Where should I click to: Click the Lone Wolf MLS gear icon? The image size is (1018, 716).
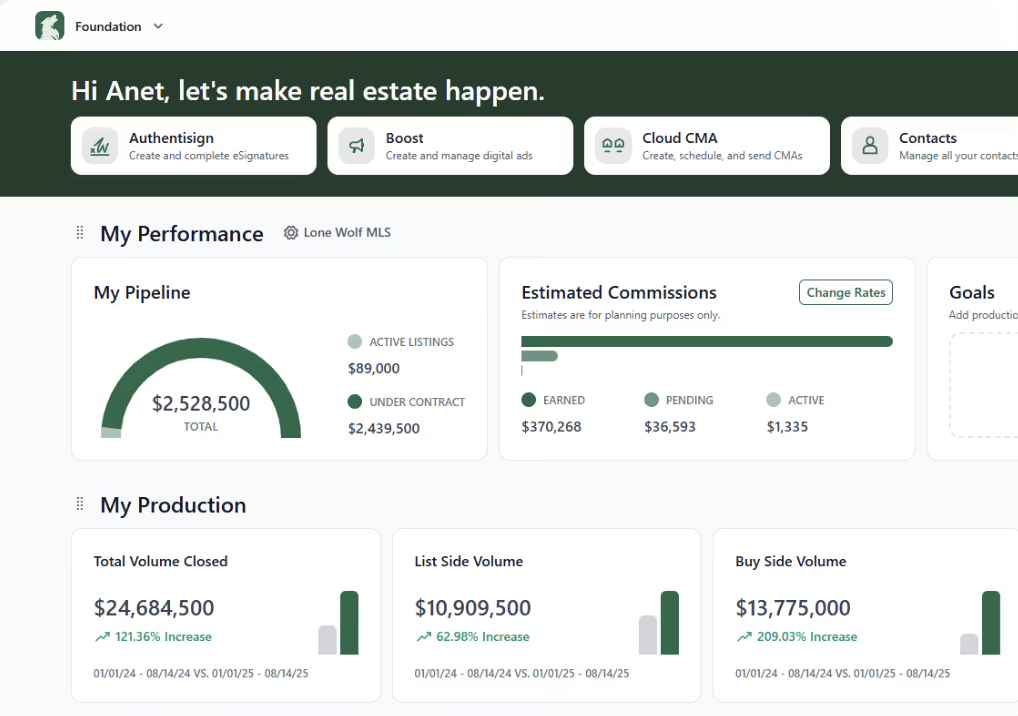[x=289, y=232]
